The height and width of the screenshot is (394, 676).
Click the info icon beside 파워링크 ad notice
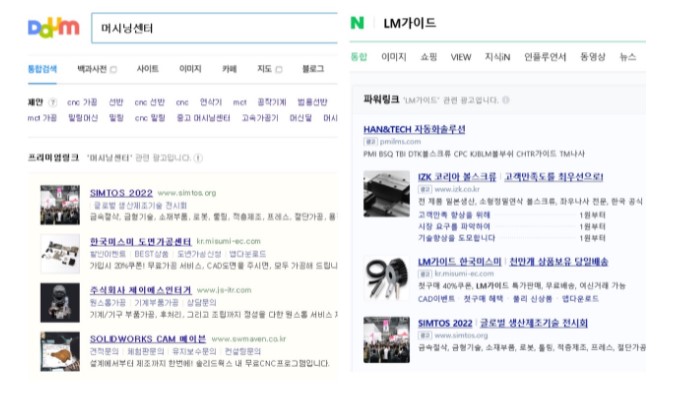point(506,100)
